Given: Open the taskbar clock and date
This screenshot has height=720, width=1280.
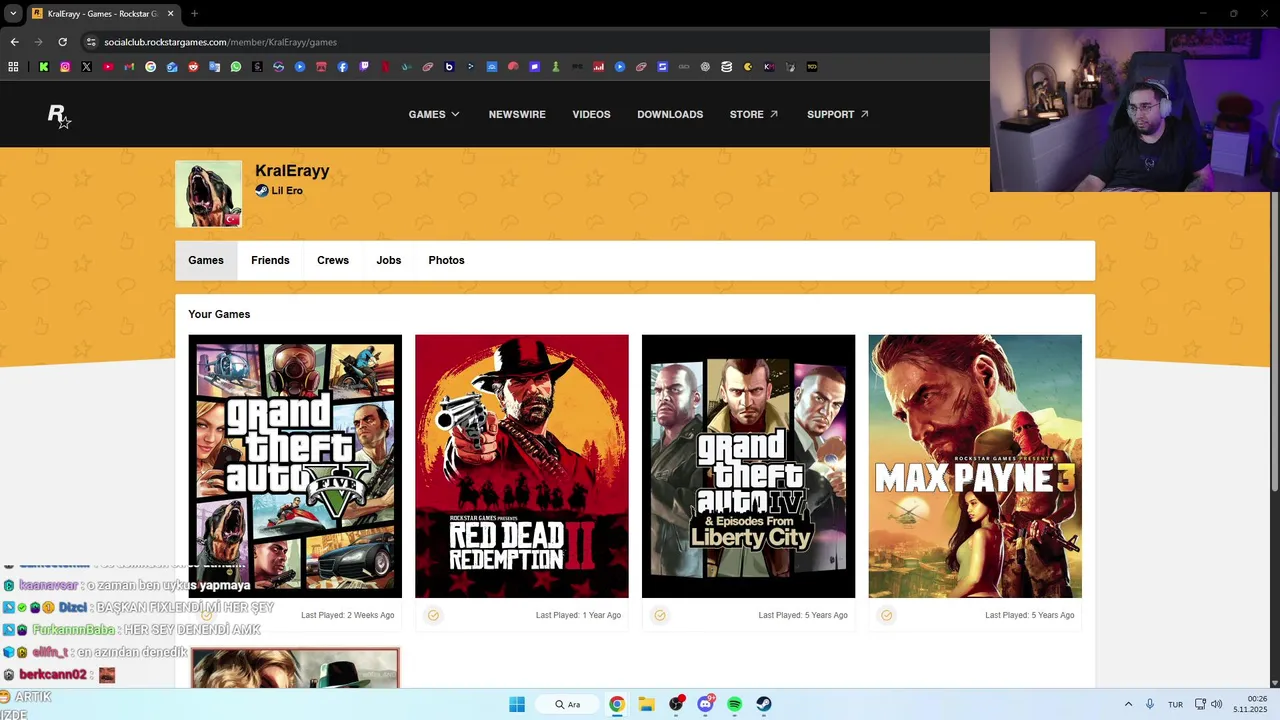Looking at the screenshot, I should (x=1250, y=704).
